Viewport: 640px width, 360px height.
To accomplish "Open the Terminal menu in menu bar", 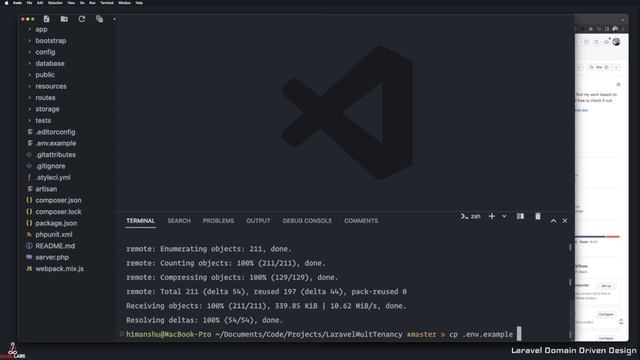I will [x=107, y=3].
